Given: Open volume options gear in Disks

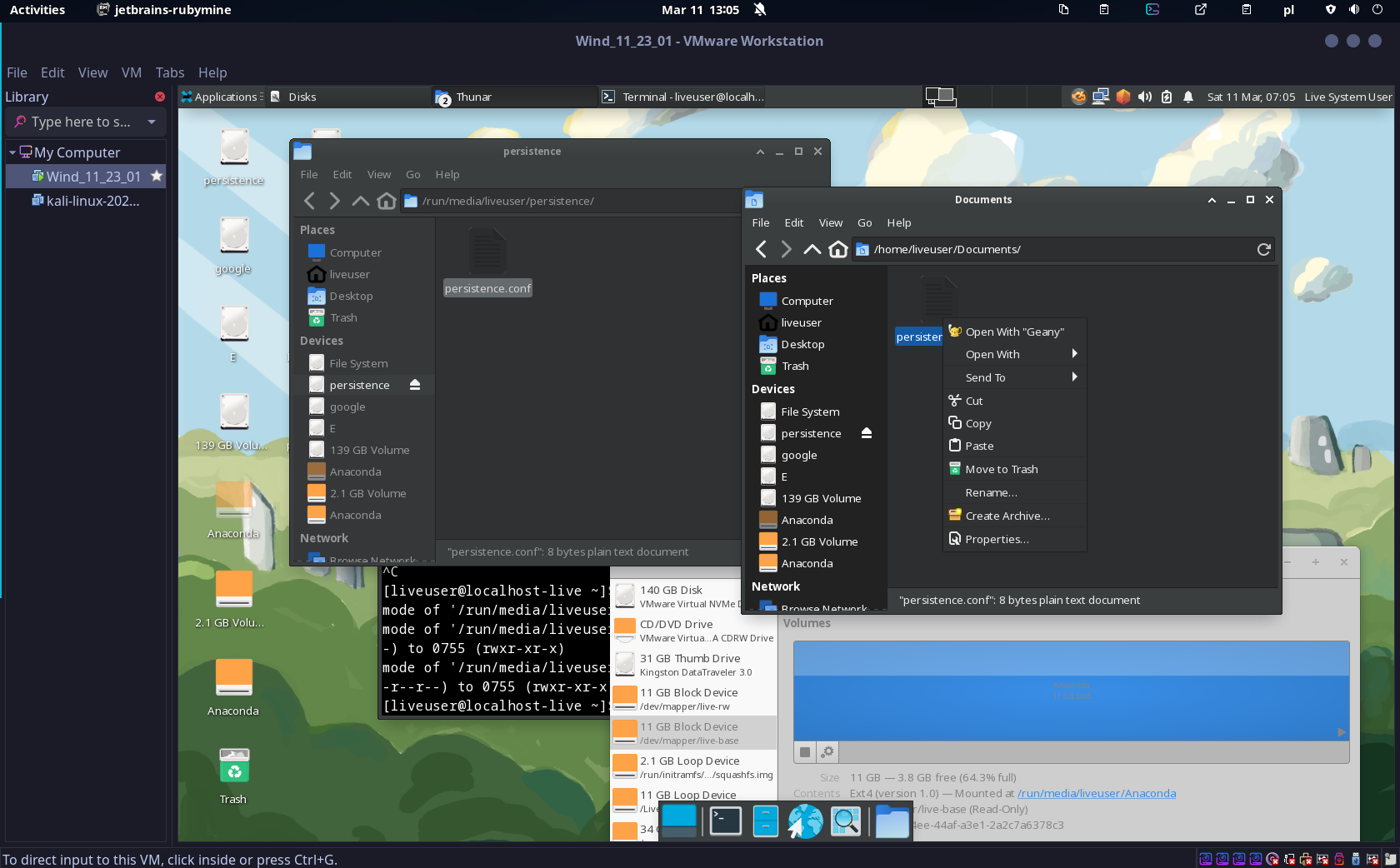Looking at the screenshot, I should click(827, 752).
